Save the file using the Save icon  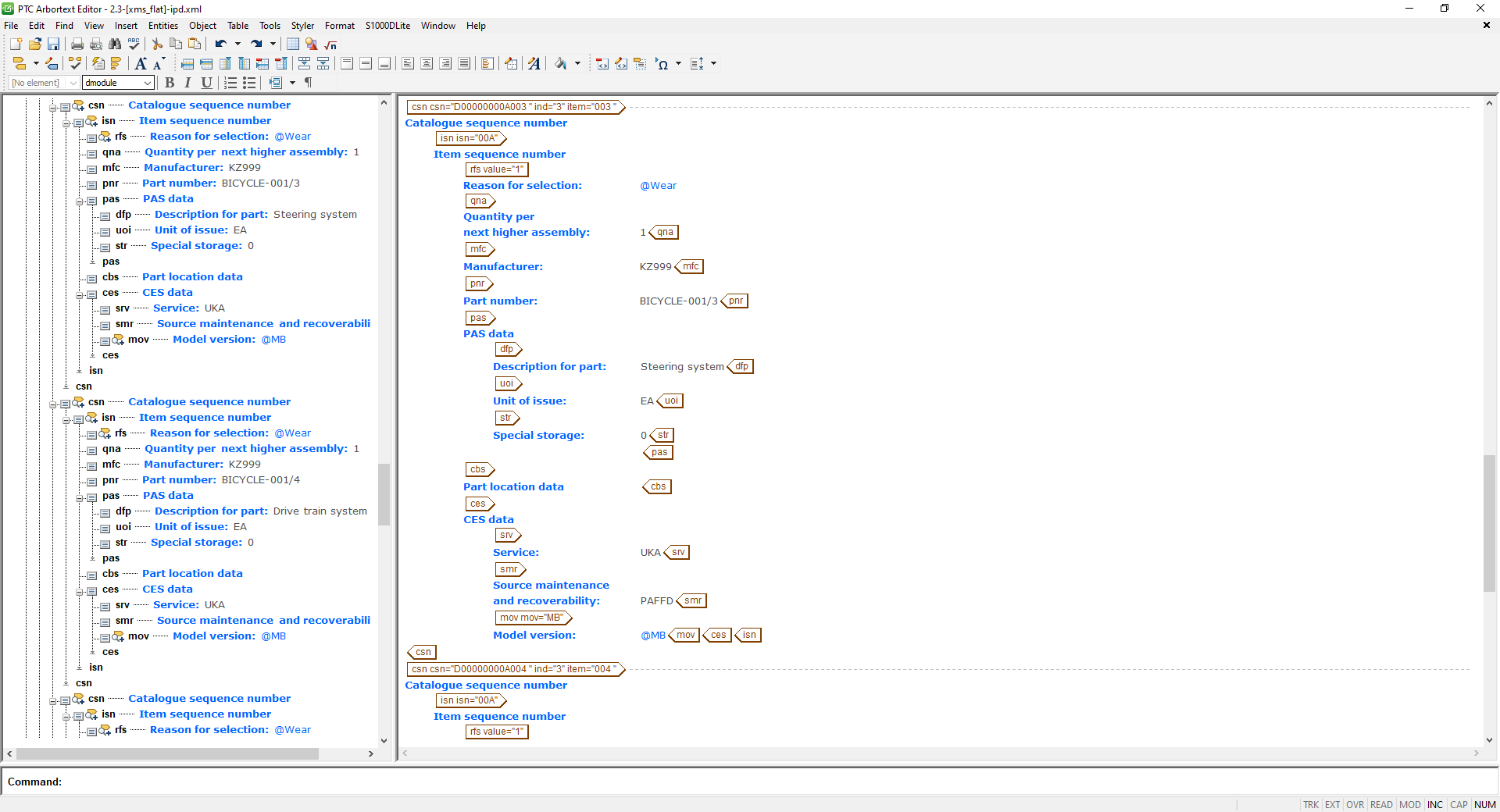point(54,45)
